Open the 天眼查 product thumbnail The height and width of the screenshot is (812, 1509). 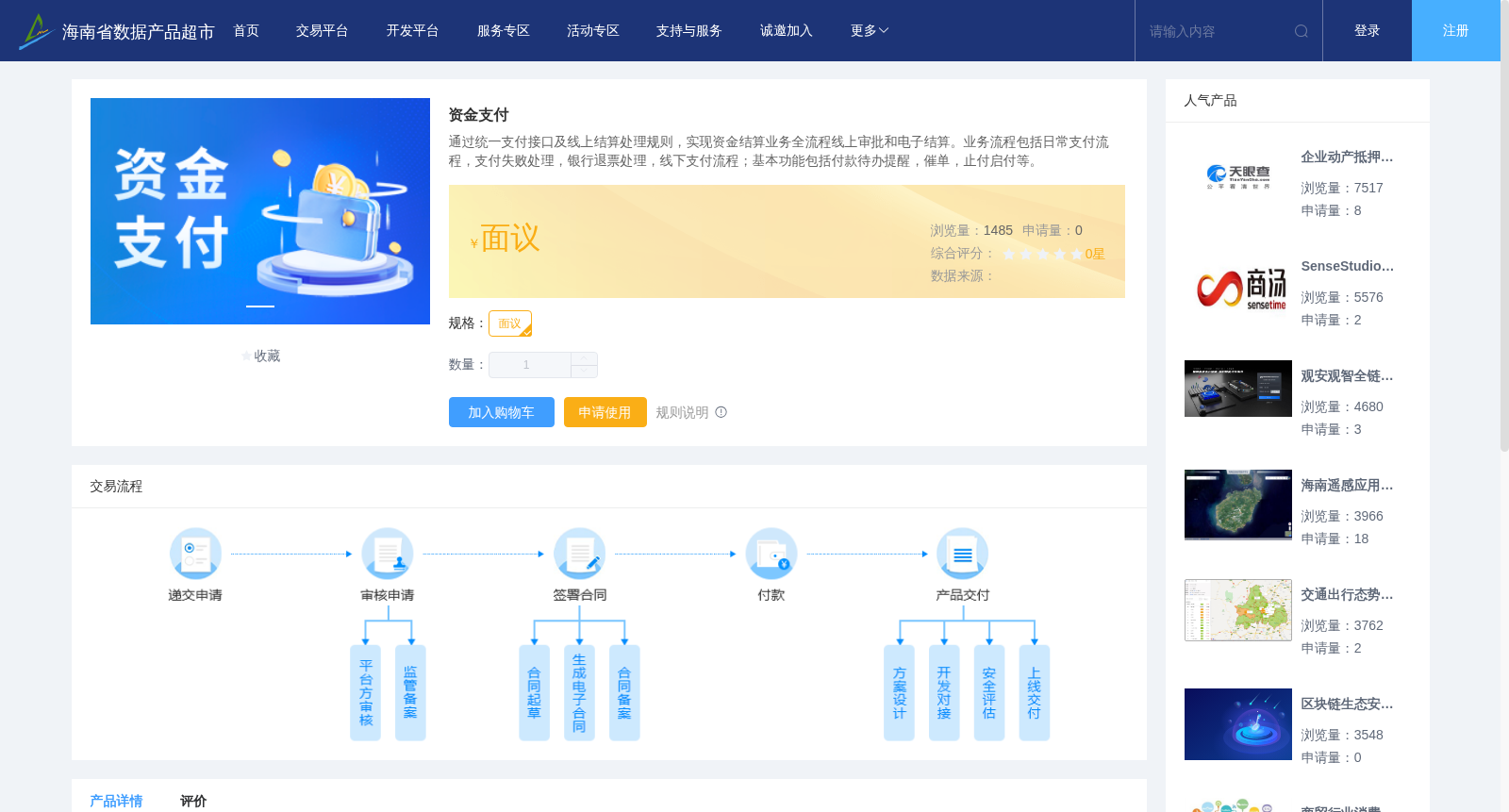pyautogui.click(x=1238, y=177)
